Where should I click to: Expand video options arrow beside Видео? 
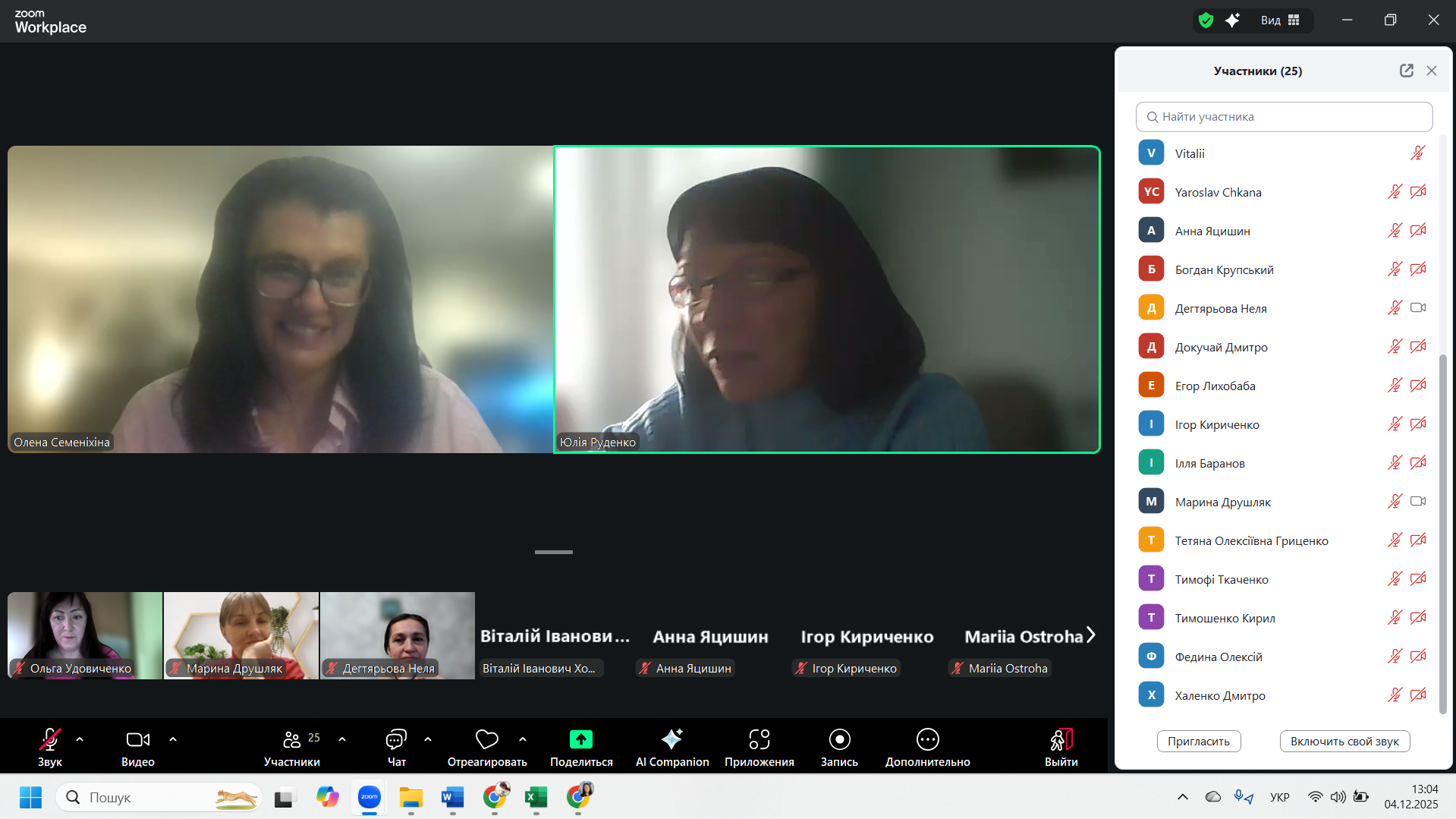(173, 739)
